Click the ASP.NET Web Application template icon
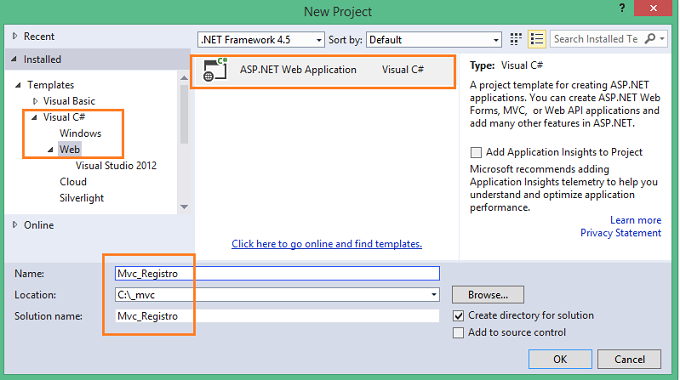 point(215,69)
